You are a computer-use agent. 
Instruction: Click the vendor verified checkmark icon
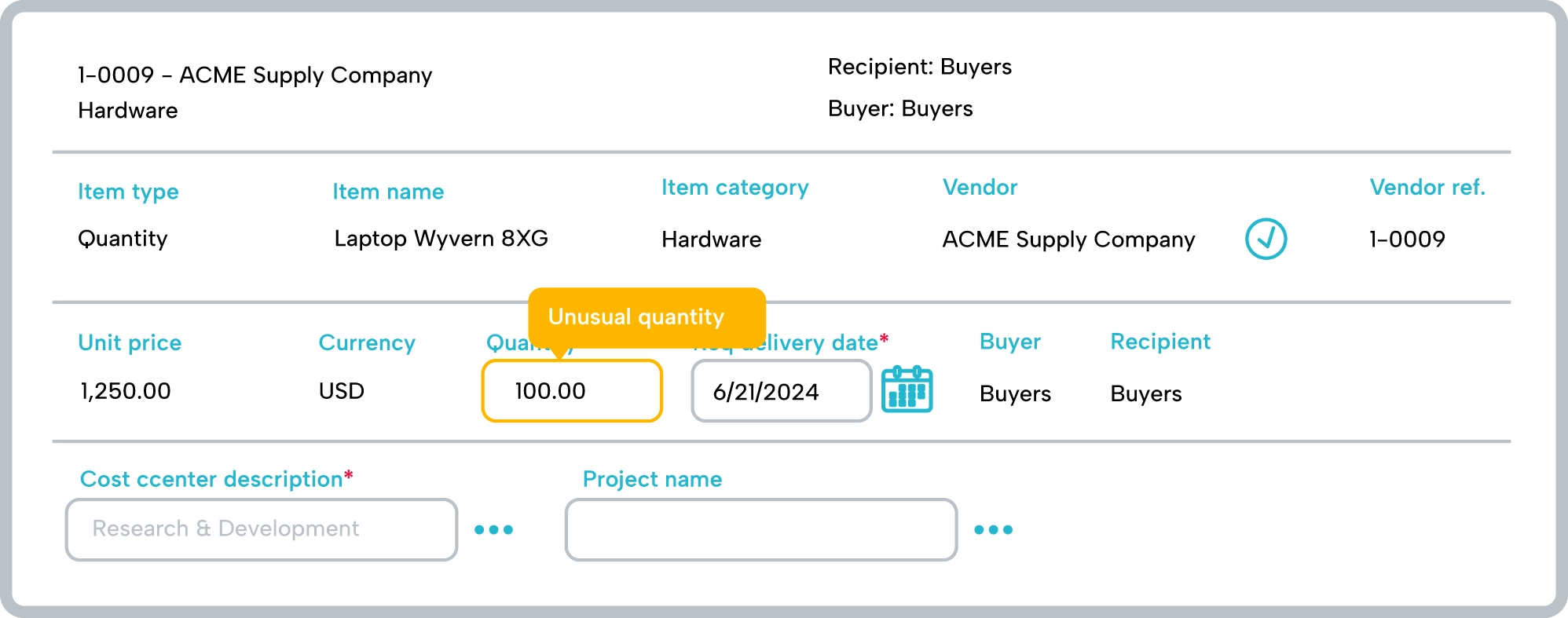pos(1266,239)
